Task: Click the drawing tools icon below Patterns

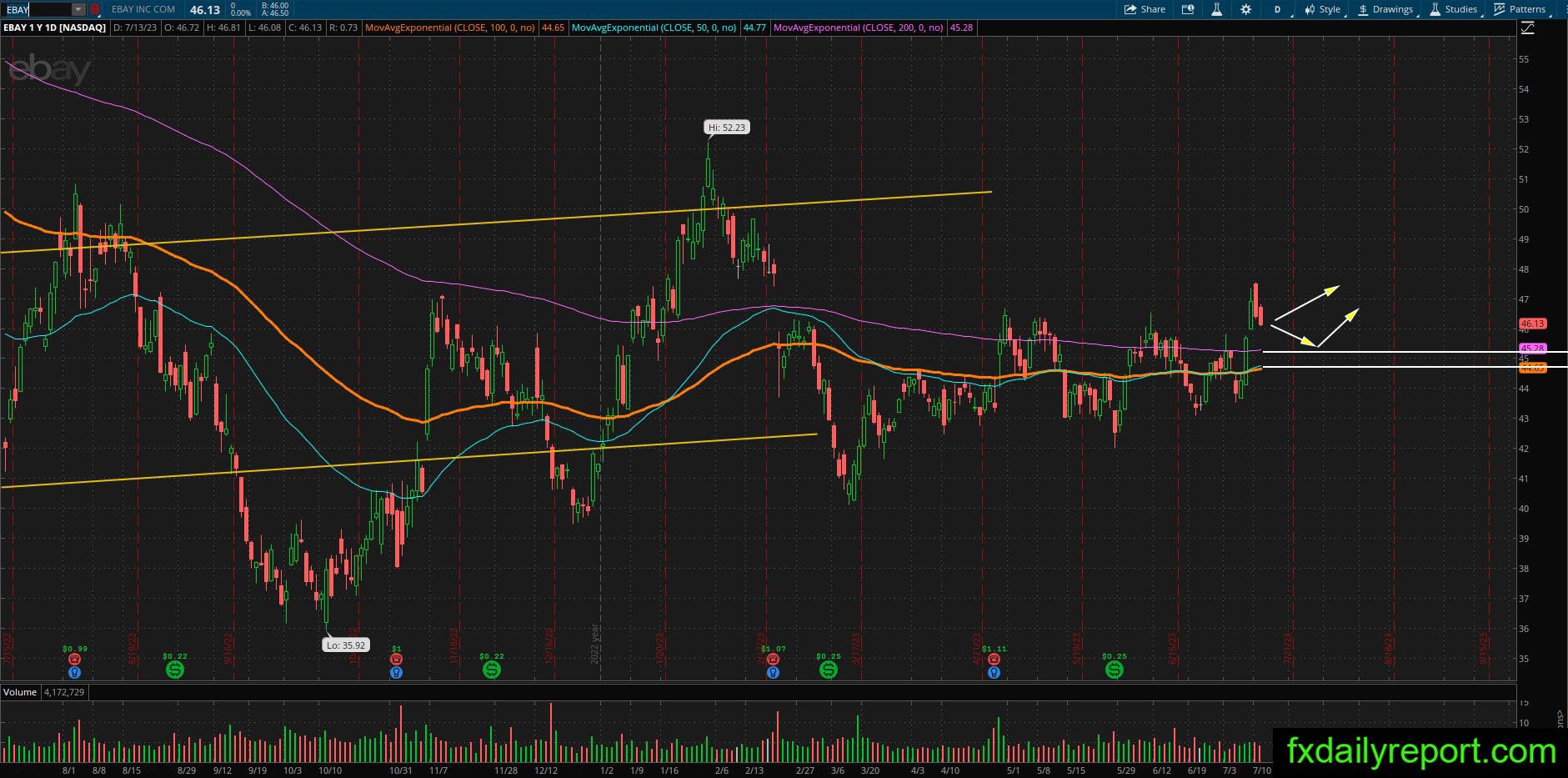Action: coord(1528,28)
